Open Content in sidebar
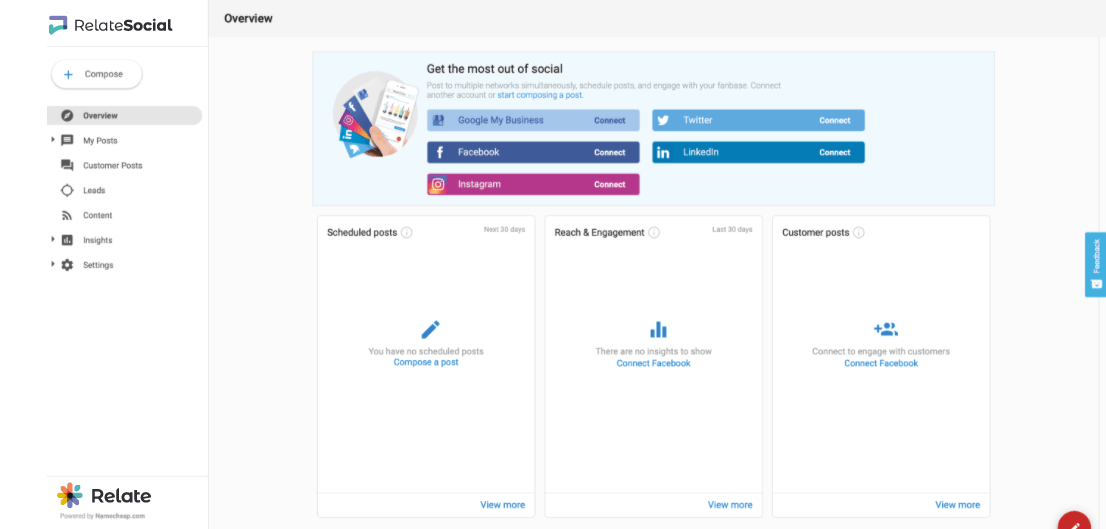Viewport: 1106px width, 529px height. [97, 215]
